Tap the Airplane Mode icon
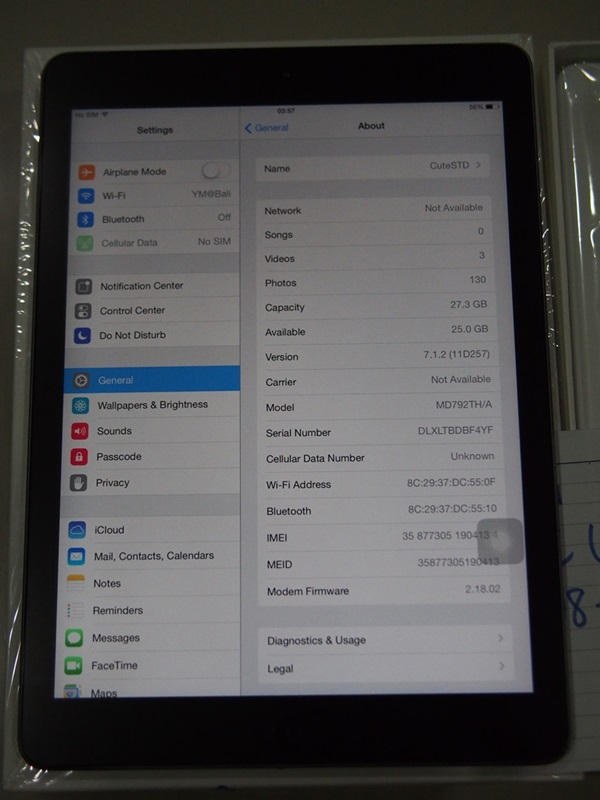Image resolution: width=600 pixels, height=800 pixels. (86, 172)
